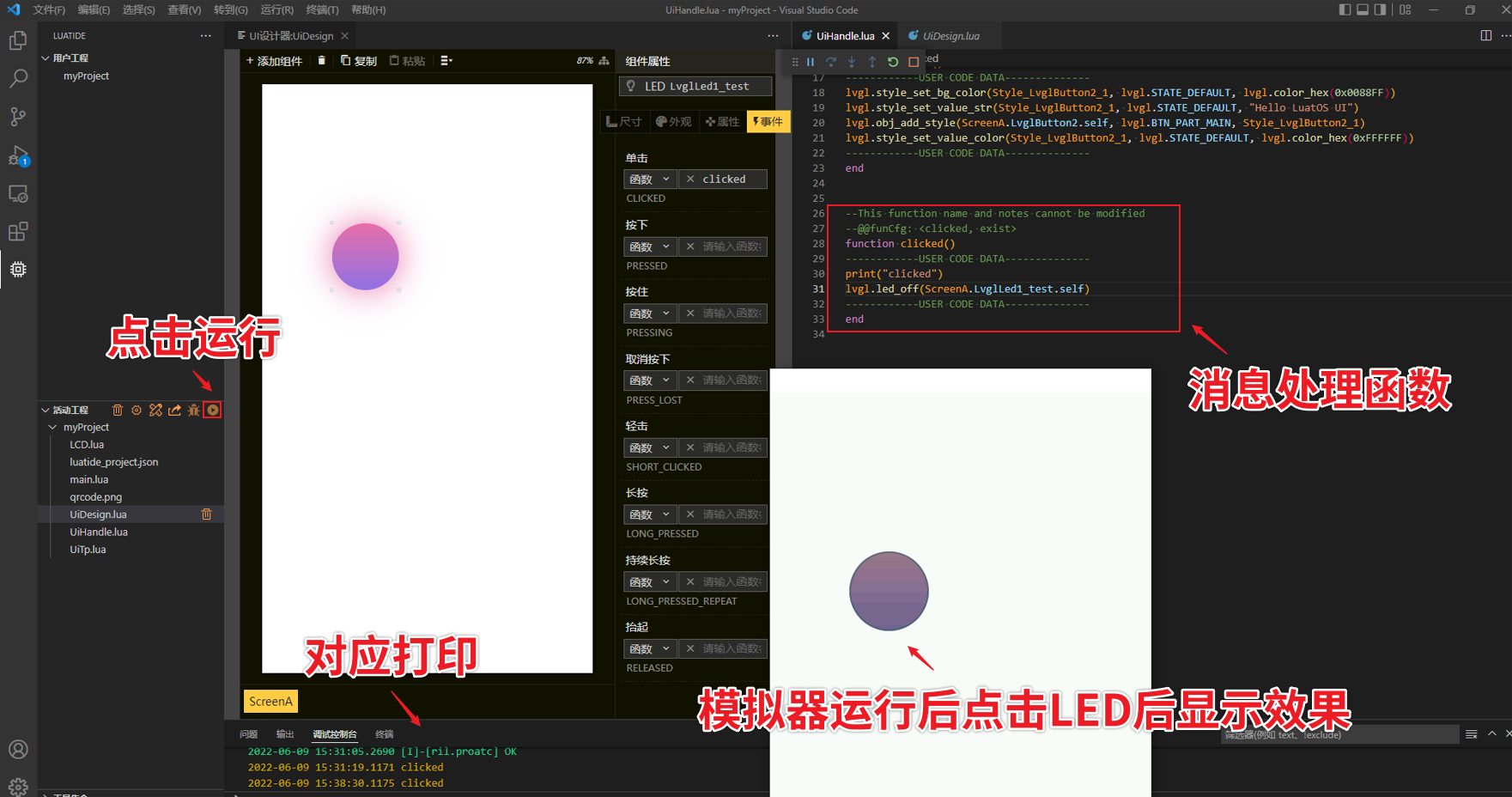Pause the debug session

coord(811,62)
